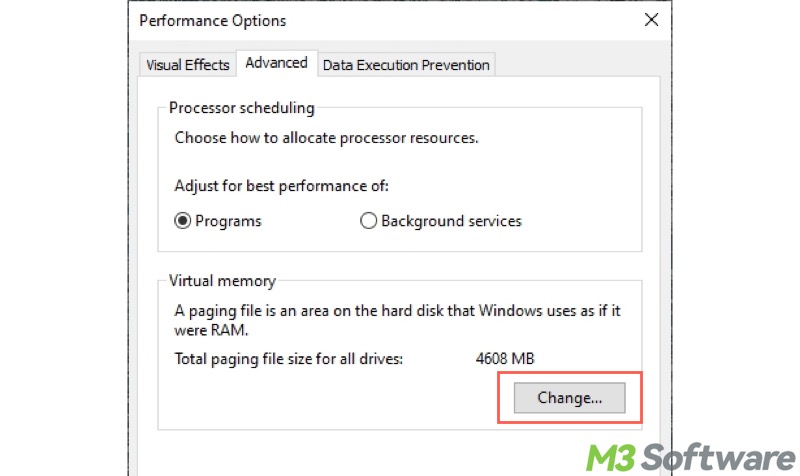The image size is (800, 476).
Task: Click the 'Total paging file size' label
Action: (288, 358)
